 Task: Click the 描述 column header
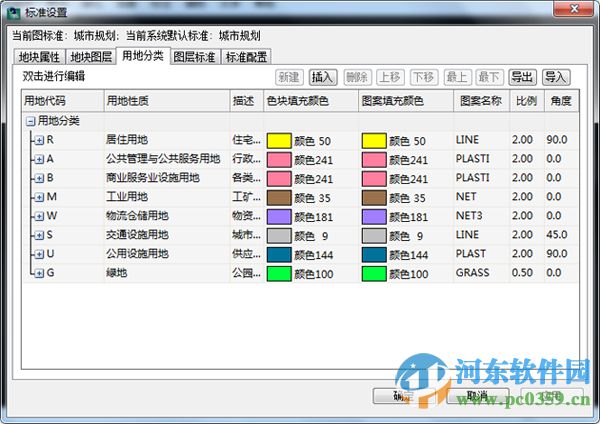[247, 101]
